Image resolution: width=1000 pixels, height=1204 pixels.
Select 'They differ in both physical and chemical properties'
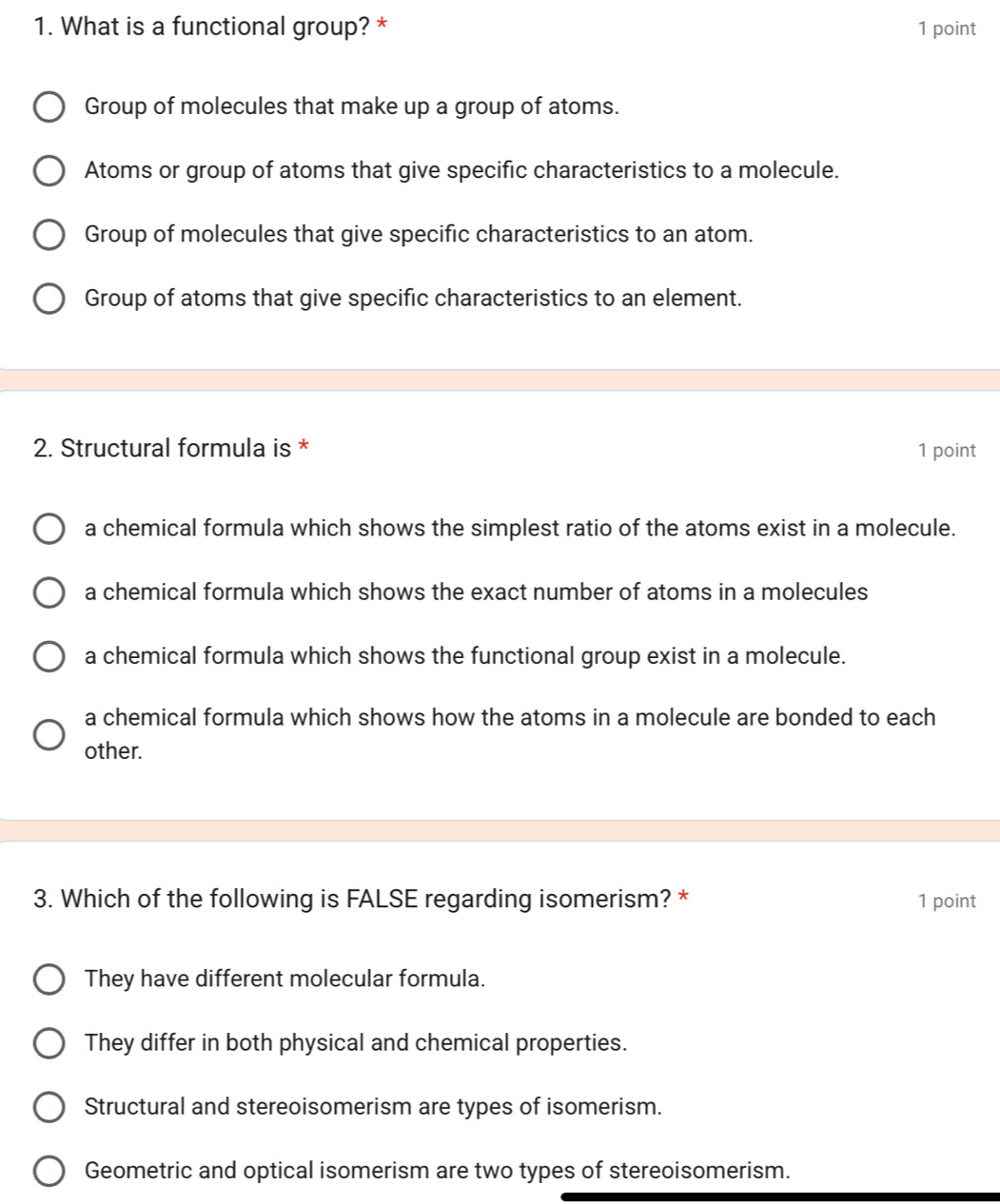tap(49, 1043)
